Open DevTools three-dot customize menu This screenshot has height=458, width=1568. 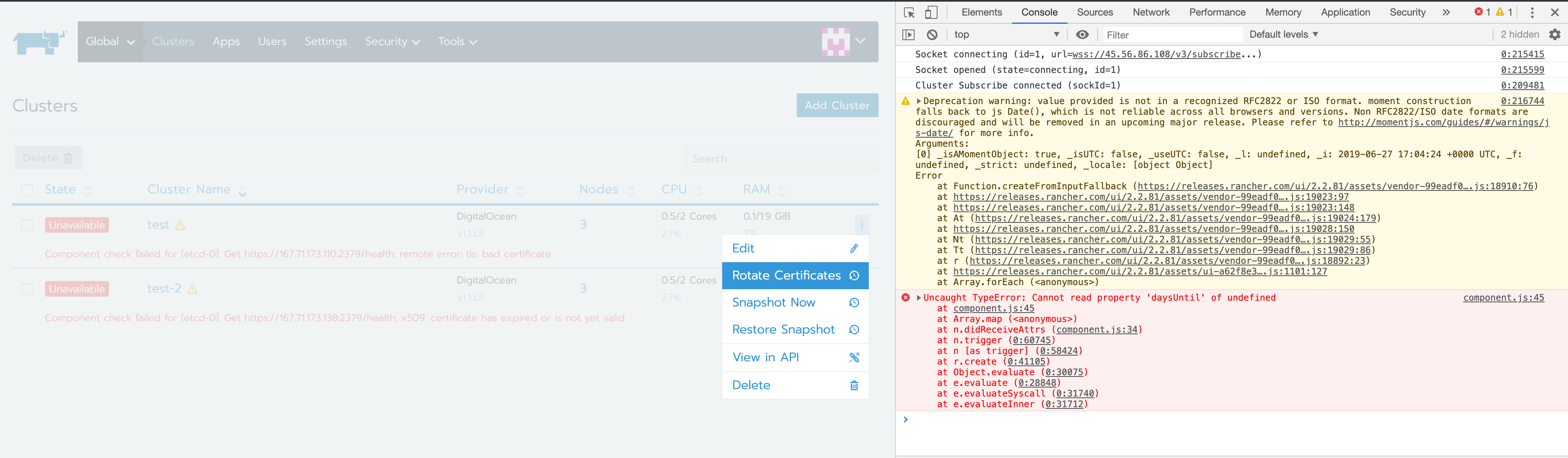point(1532,13)
